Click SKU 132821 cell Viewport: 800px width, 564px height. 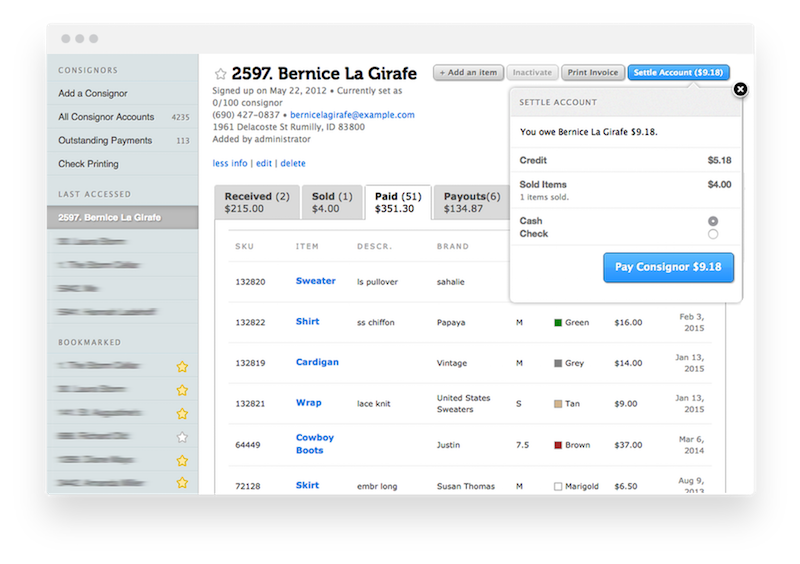[250, 404]
